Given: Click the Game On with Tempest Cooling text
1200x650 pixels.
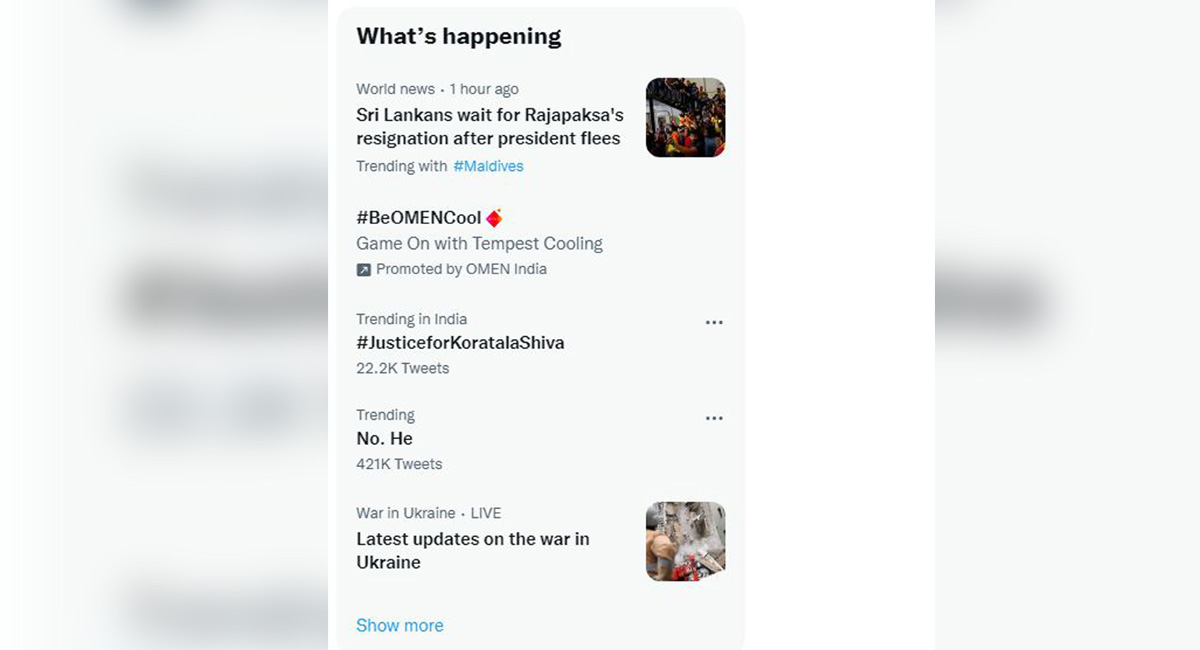Looking at the screenshot, I should (480, 243).
